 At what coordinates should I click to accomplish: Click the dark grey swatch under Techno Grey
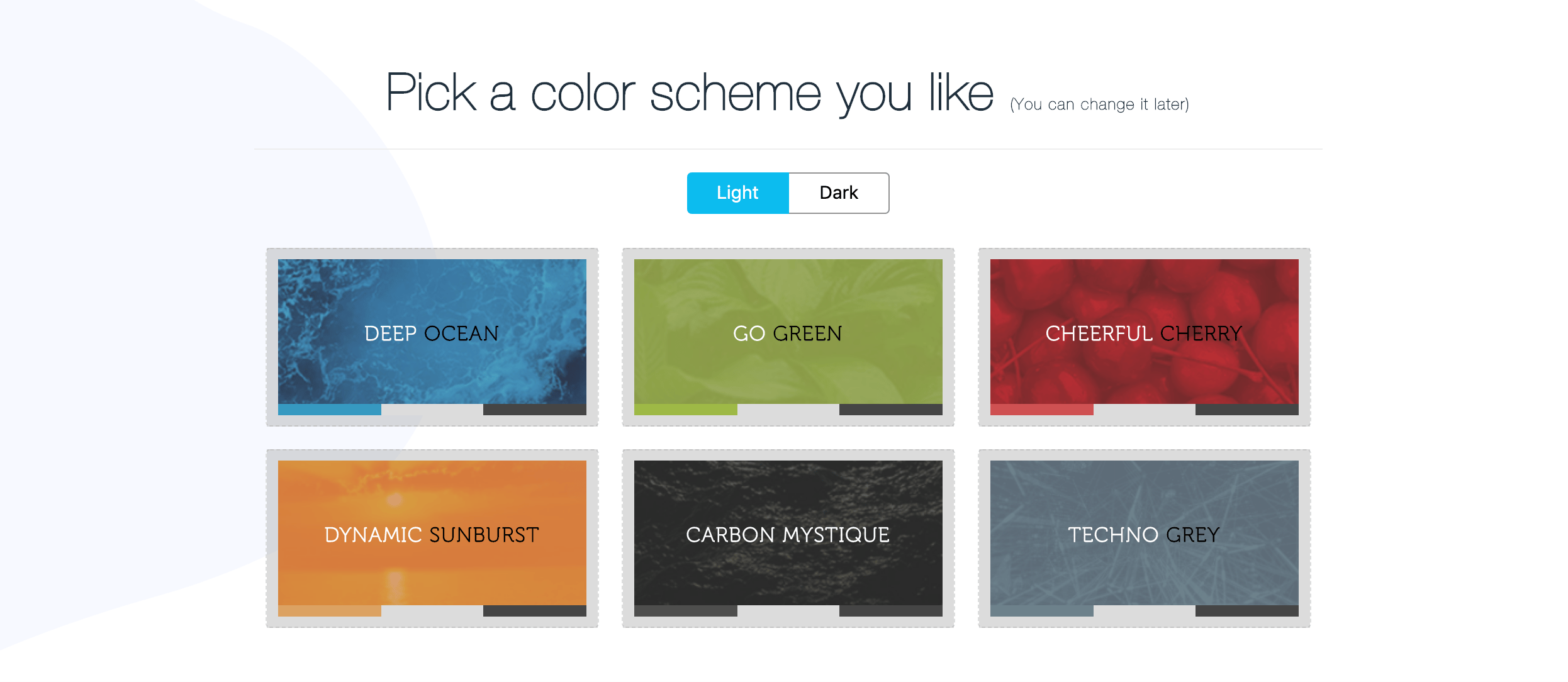click(1247, 611)
